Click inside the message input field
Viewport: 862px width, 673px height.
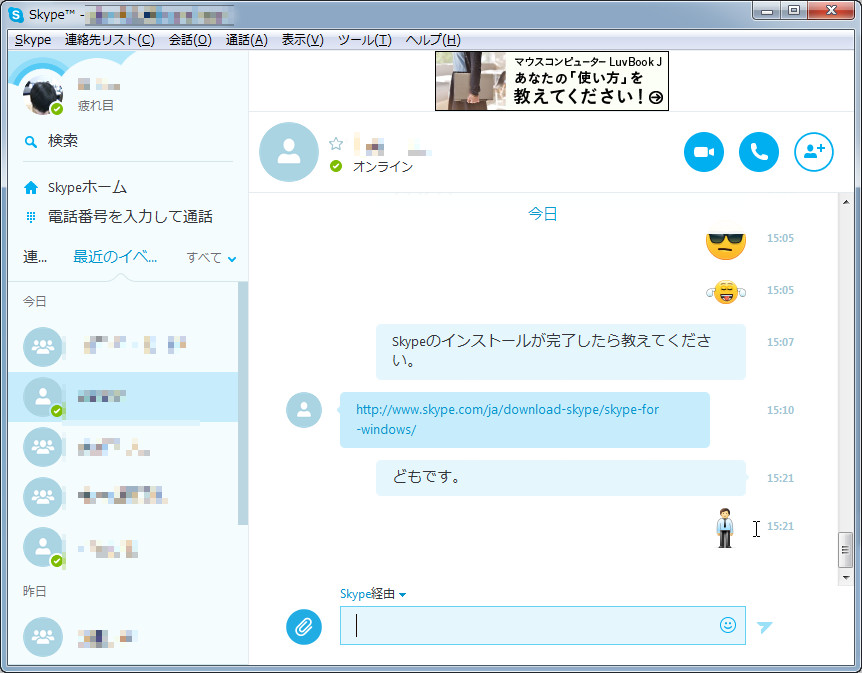540,625
